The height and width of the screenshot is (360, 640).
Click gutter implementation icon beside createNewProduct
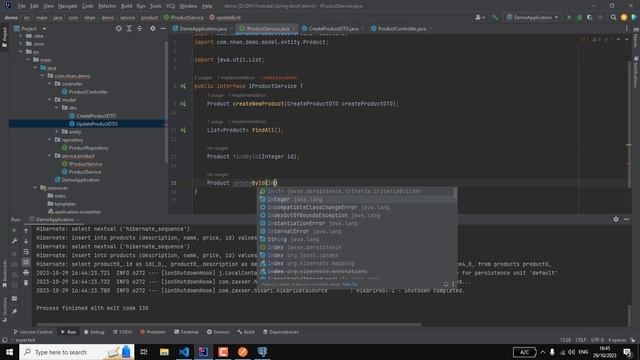(183, 104)
